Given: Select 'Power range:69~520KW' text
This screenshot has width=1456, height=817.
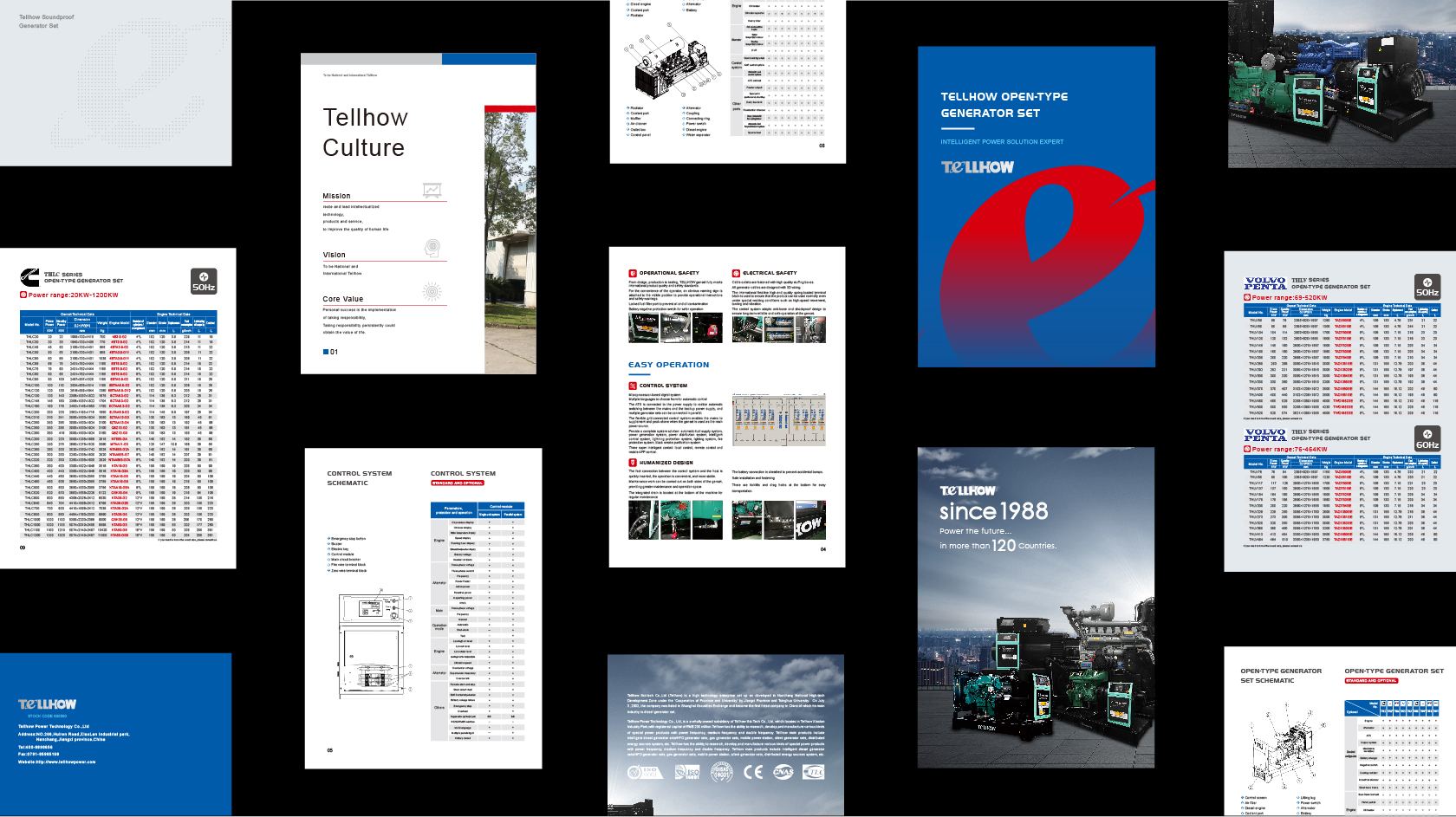Looking at the screenshot, I should 1290,298.
